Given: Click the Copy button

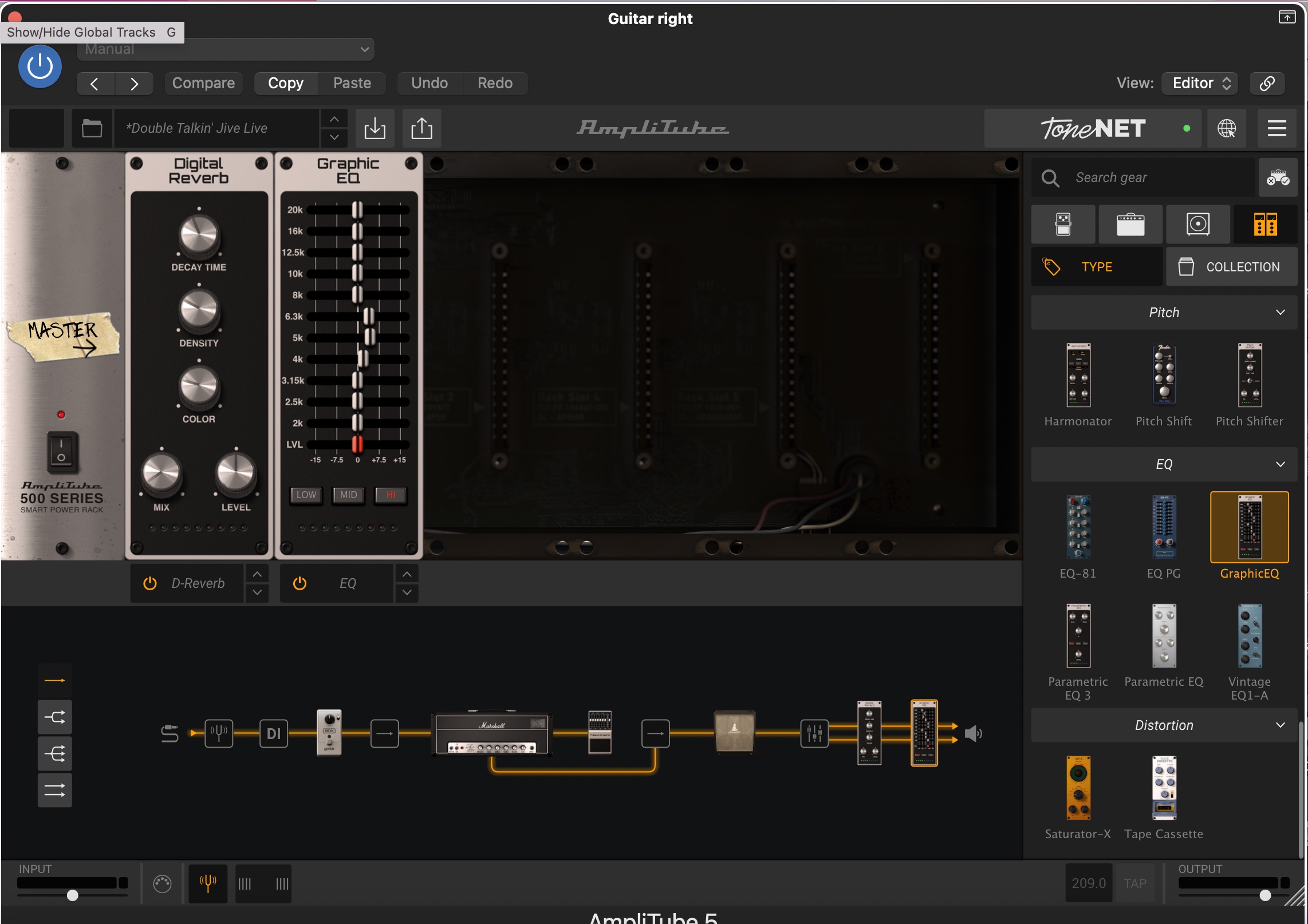Looking at the screenshot, I should [x=286, y=84].
